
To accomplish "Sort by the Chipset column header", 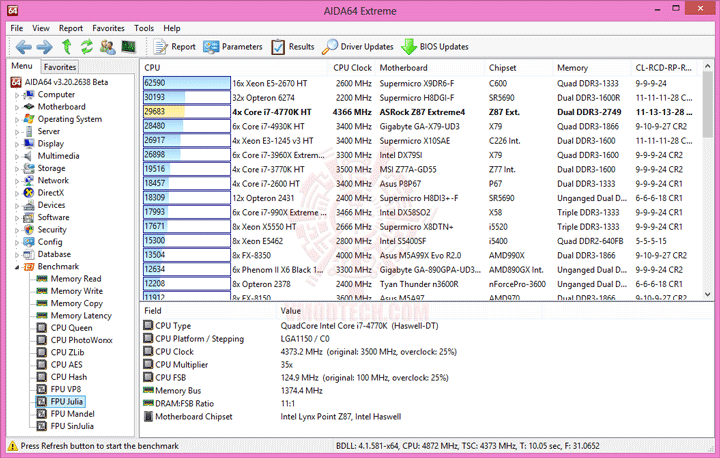I will coord(519,68).
